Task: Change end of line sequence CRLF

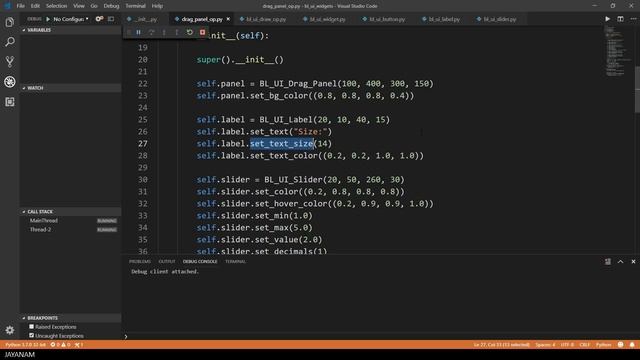Action: coord(584,344)
